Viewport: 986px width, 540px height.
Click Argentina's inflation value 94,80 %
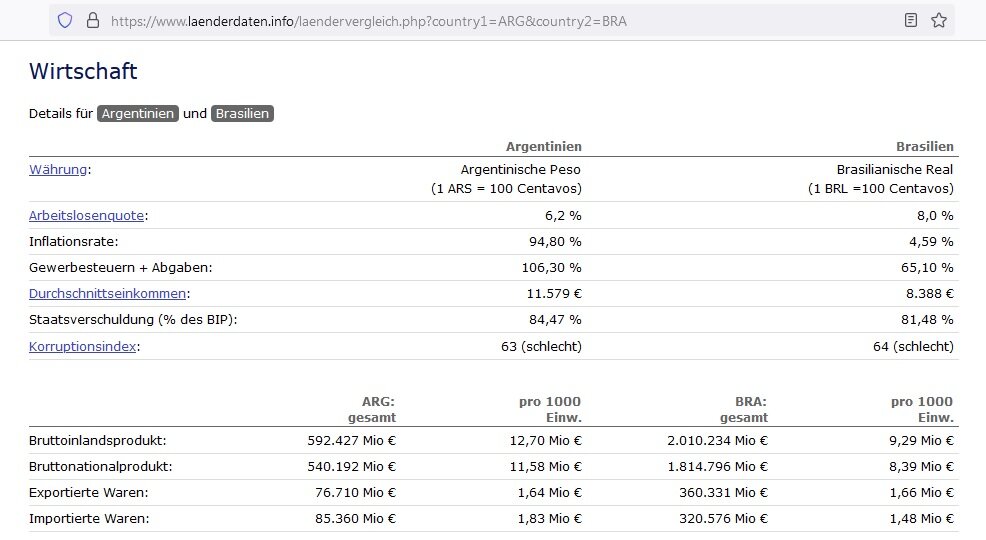[555, 241]
